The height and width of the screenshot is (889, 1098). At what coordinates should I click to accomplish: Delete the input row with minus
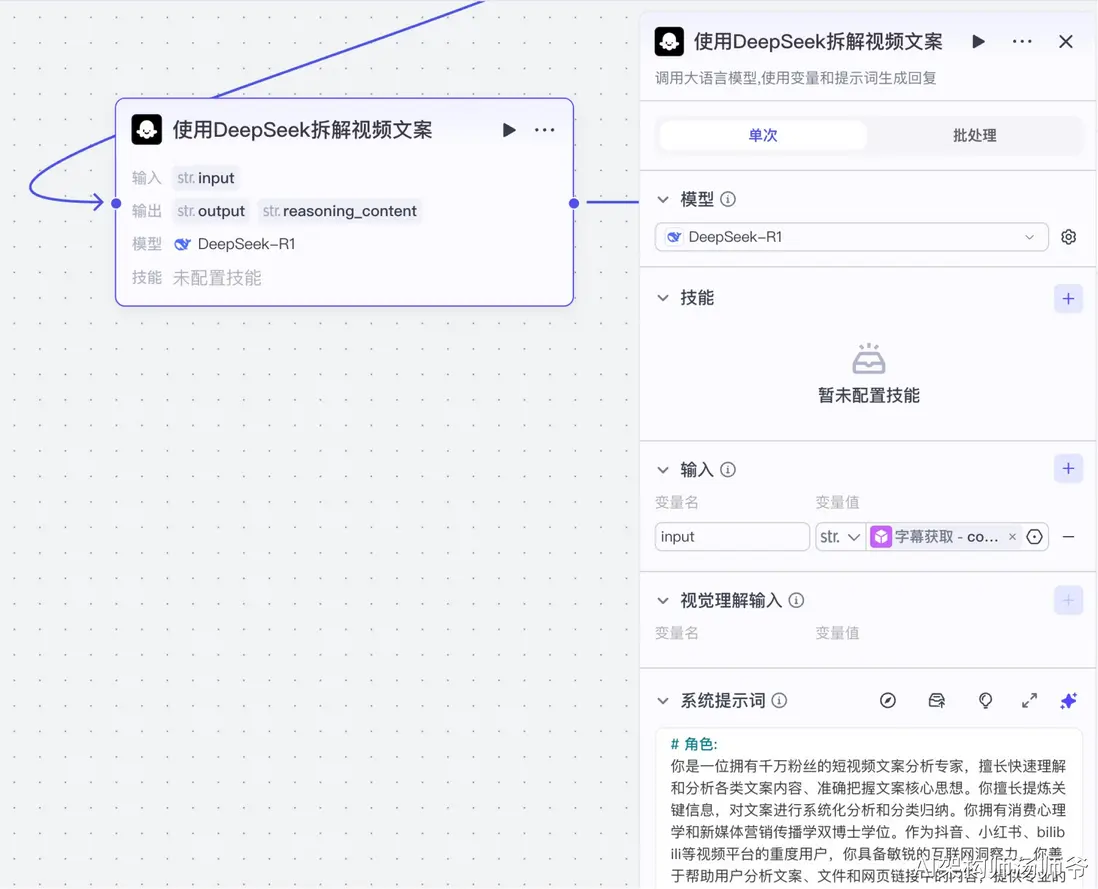point(1069,537)
